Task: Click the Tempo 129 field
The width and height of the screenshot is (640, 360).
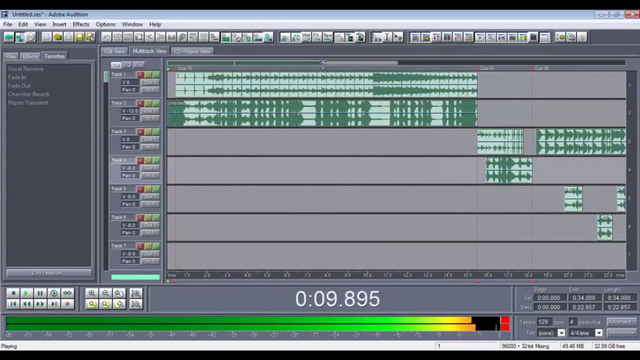Action: pyautogui.click(x=544, y=322)
